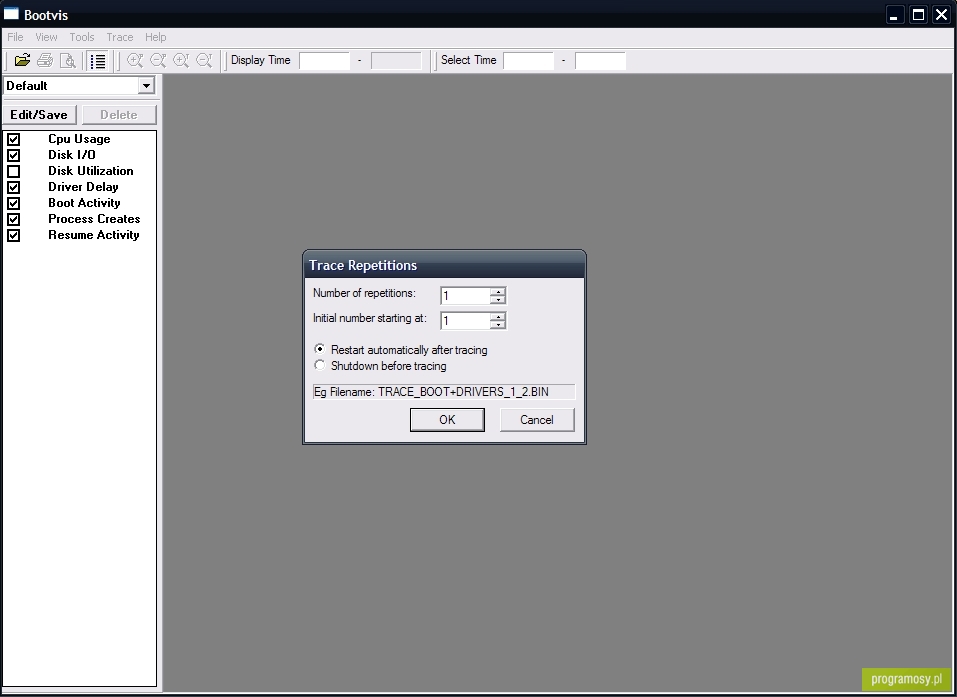Toggle the list view toolbar icon
This screenshot has width=957, height=697.
98,60
